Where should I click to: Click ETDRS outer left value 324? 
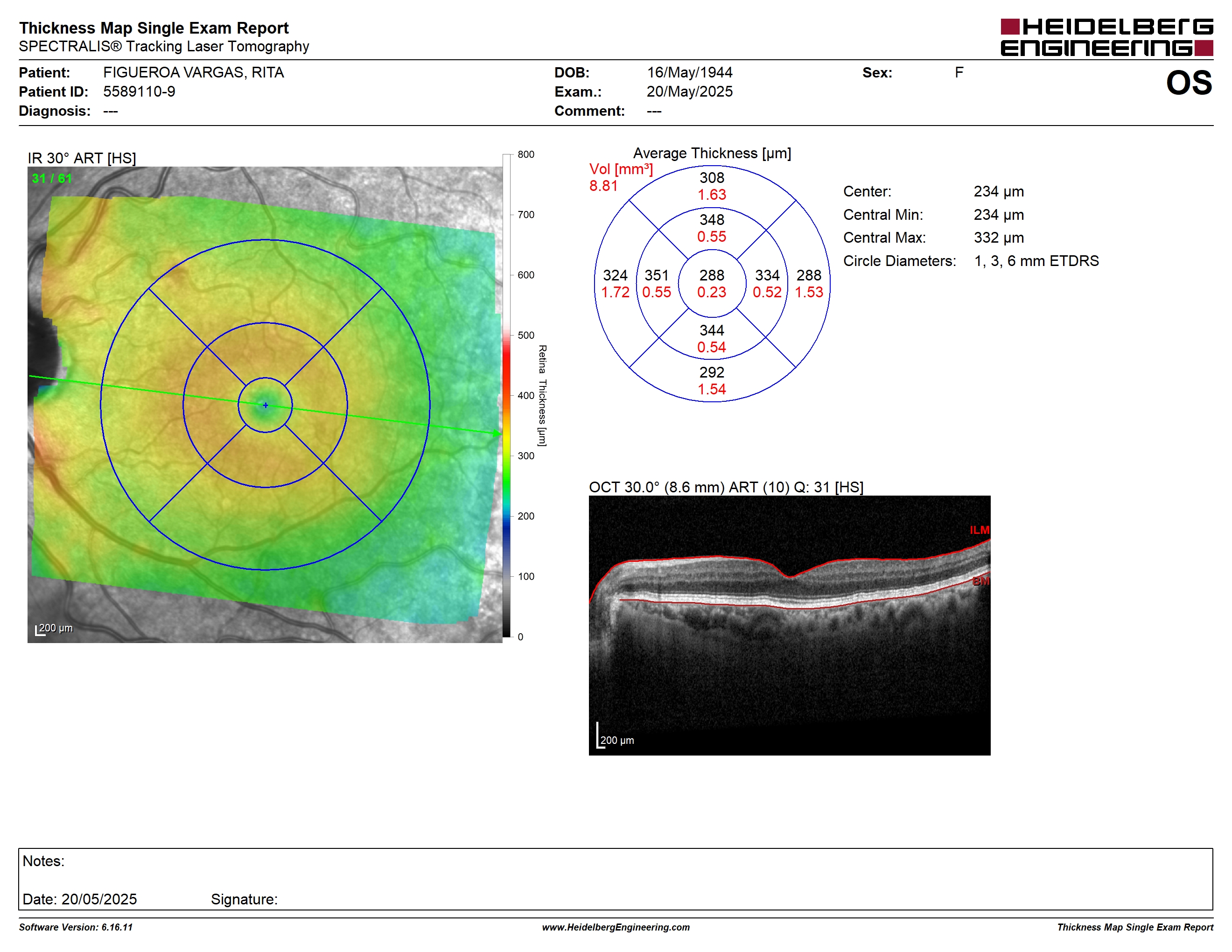pos(615,275)
